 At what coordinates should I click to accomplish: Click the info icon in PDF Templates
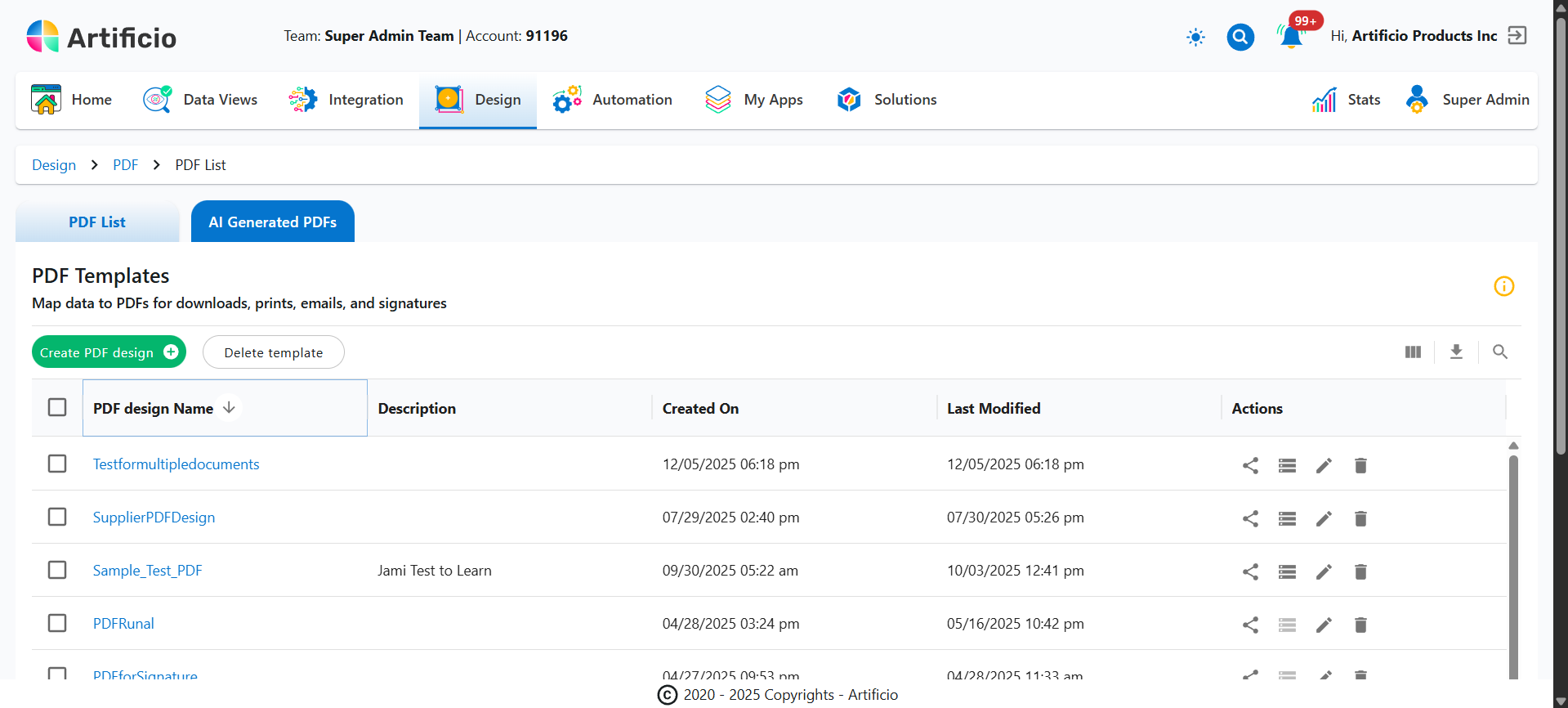click(x=1503, y=286)
